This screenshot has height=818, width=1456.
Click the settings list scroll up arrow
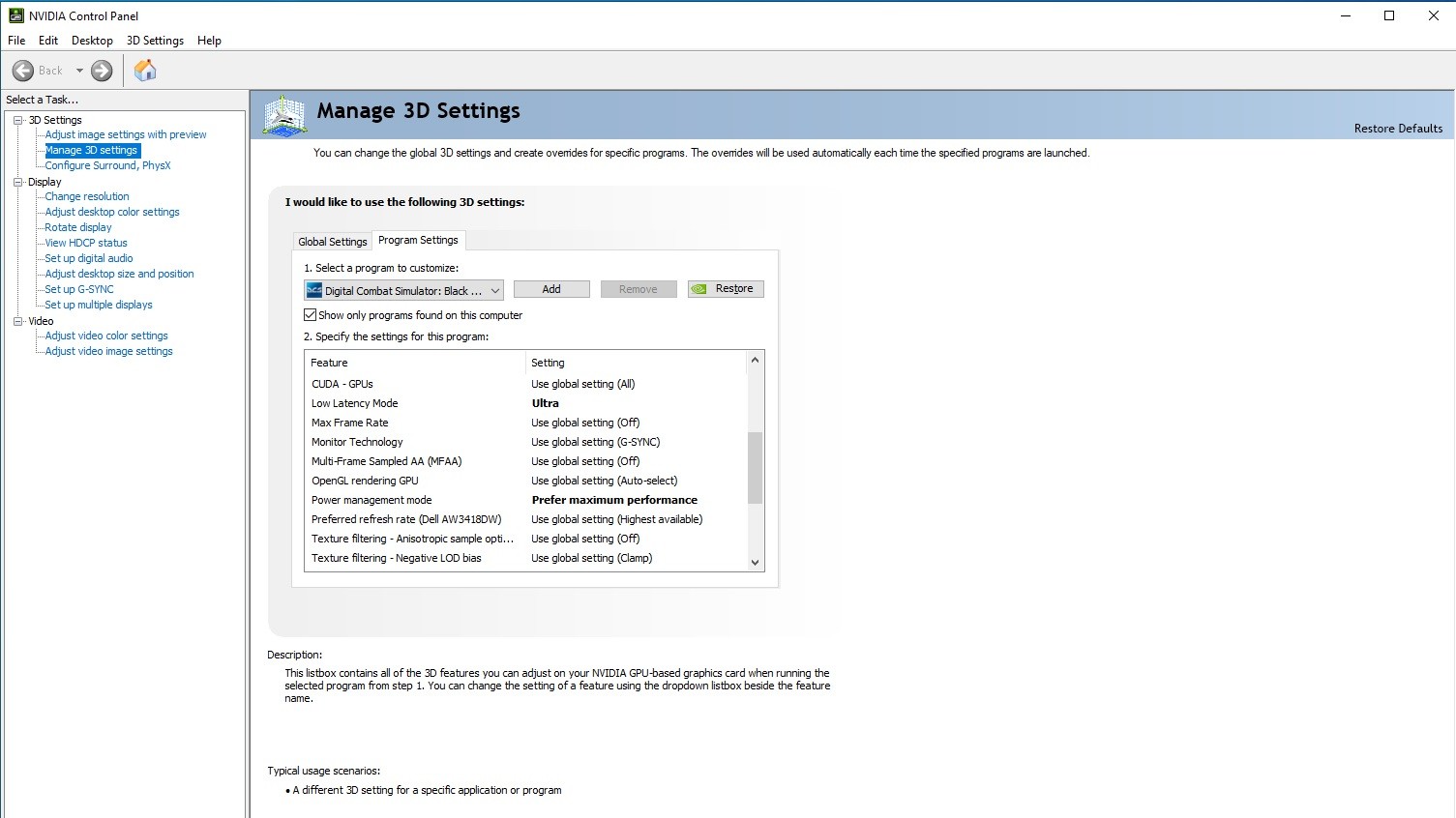(x=756, y=360)
